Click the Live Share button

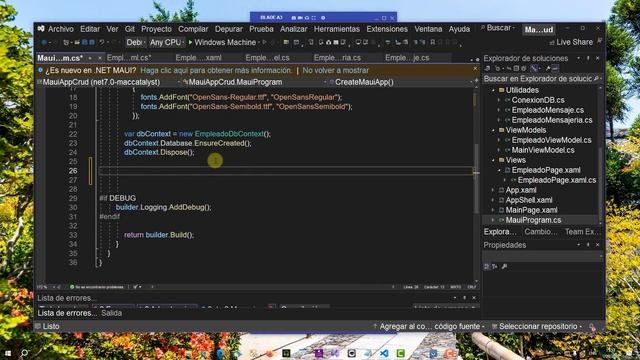click(x=571, y=42)
